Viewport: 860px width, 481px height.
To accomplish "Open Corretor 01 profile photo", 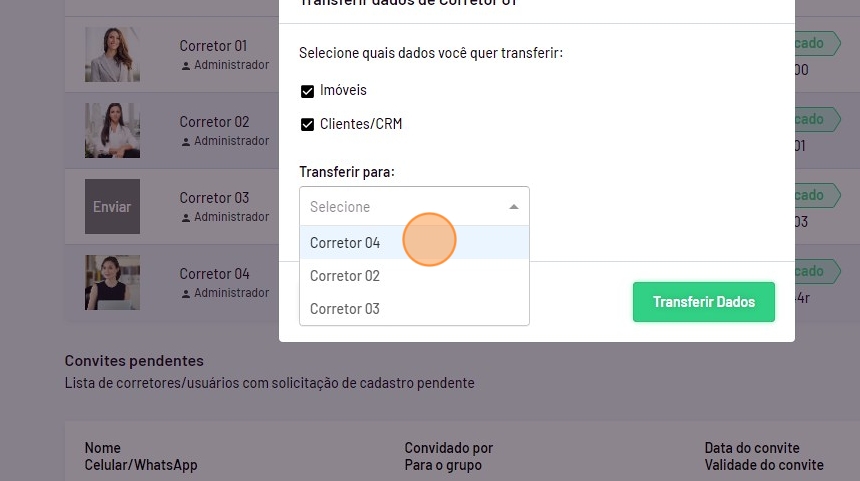I will point(112,54).
